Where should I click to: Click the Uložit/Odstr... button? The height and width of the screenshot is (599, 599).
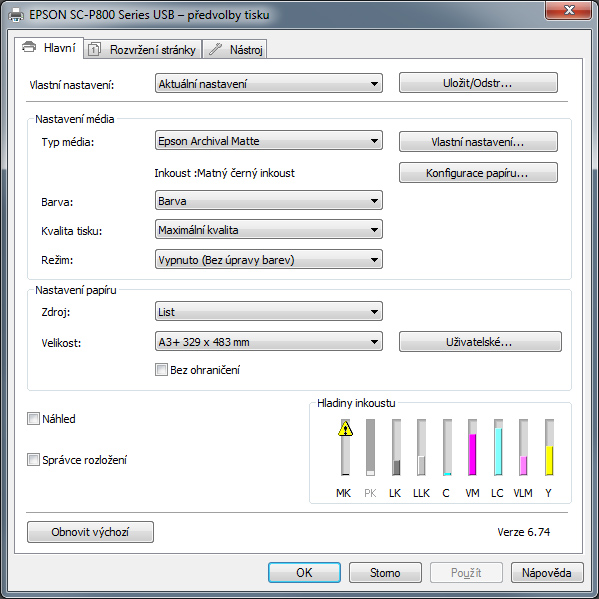pyautogui.click(x=478, y=83)
